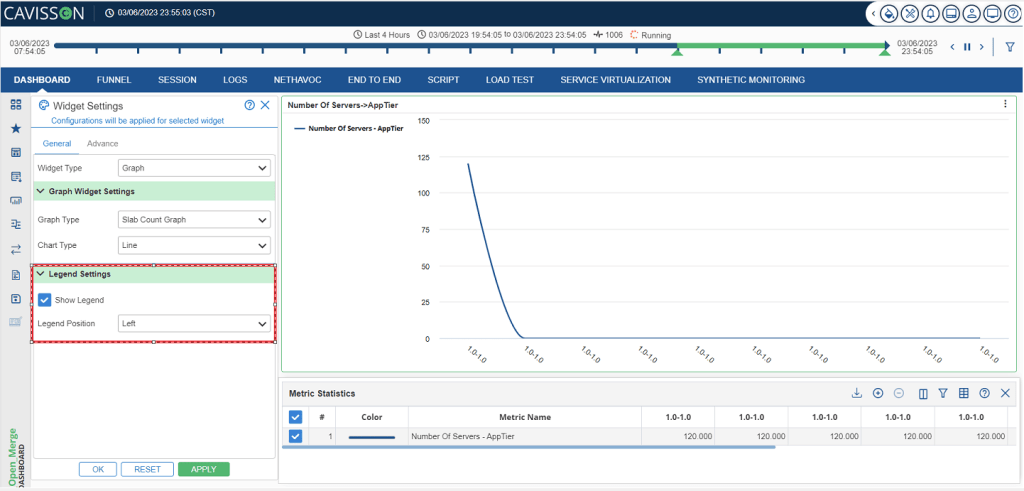Open the Legend Position dropdown
This screenshot has height=491, width=1024.
pos(195,323)
